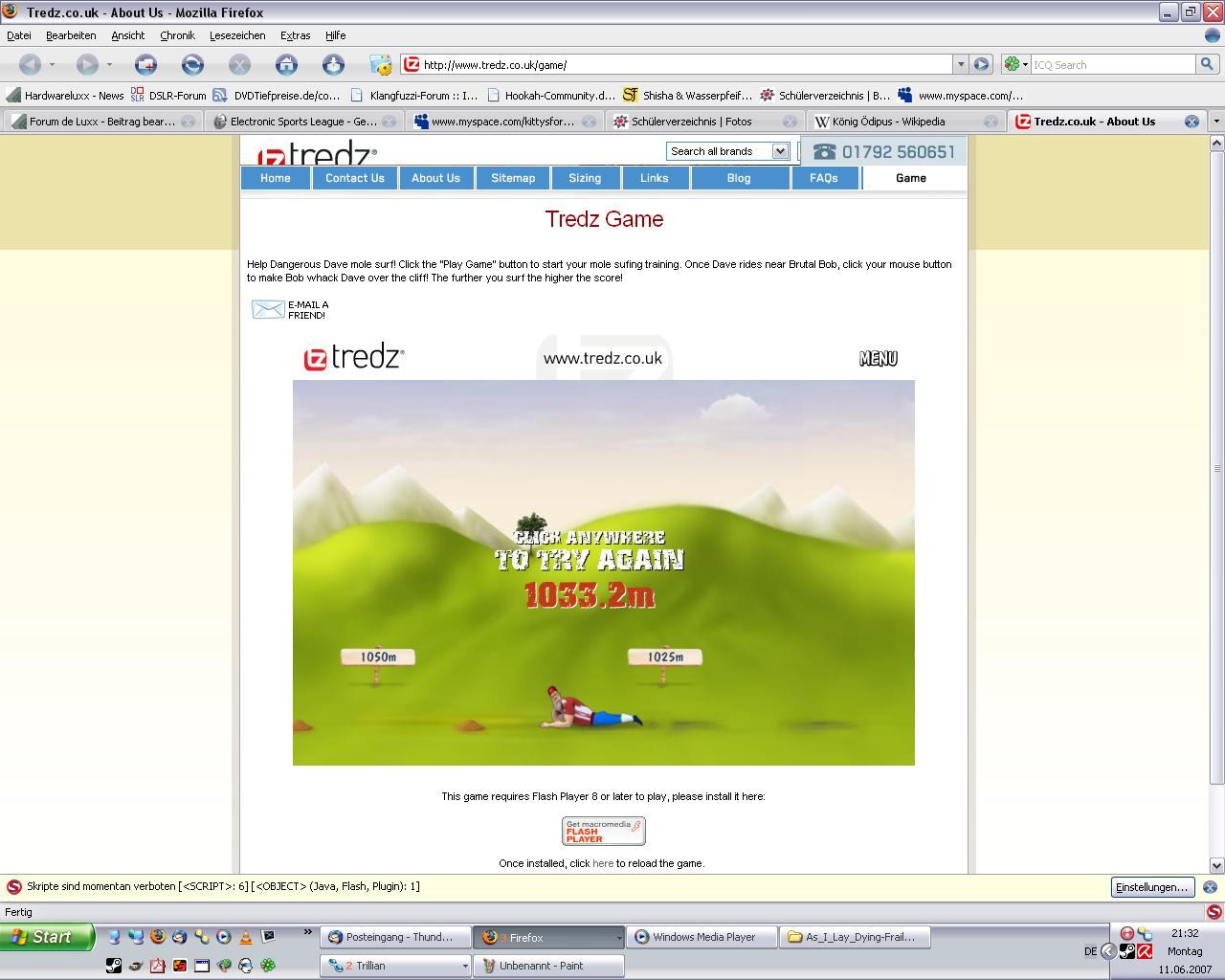The width and height of the screenshot is (1225, 980).
Task: Click the new-tab icon after Forward
Action: click(x=145, y=64)
